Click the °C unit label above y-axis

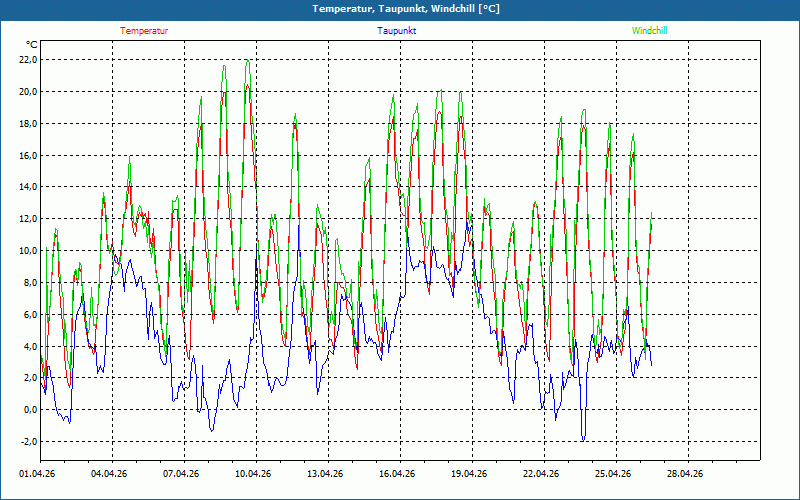32,44
